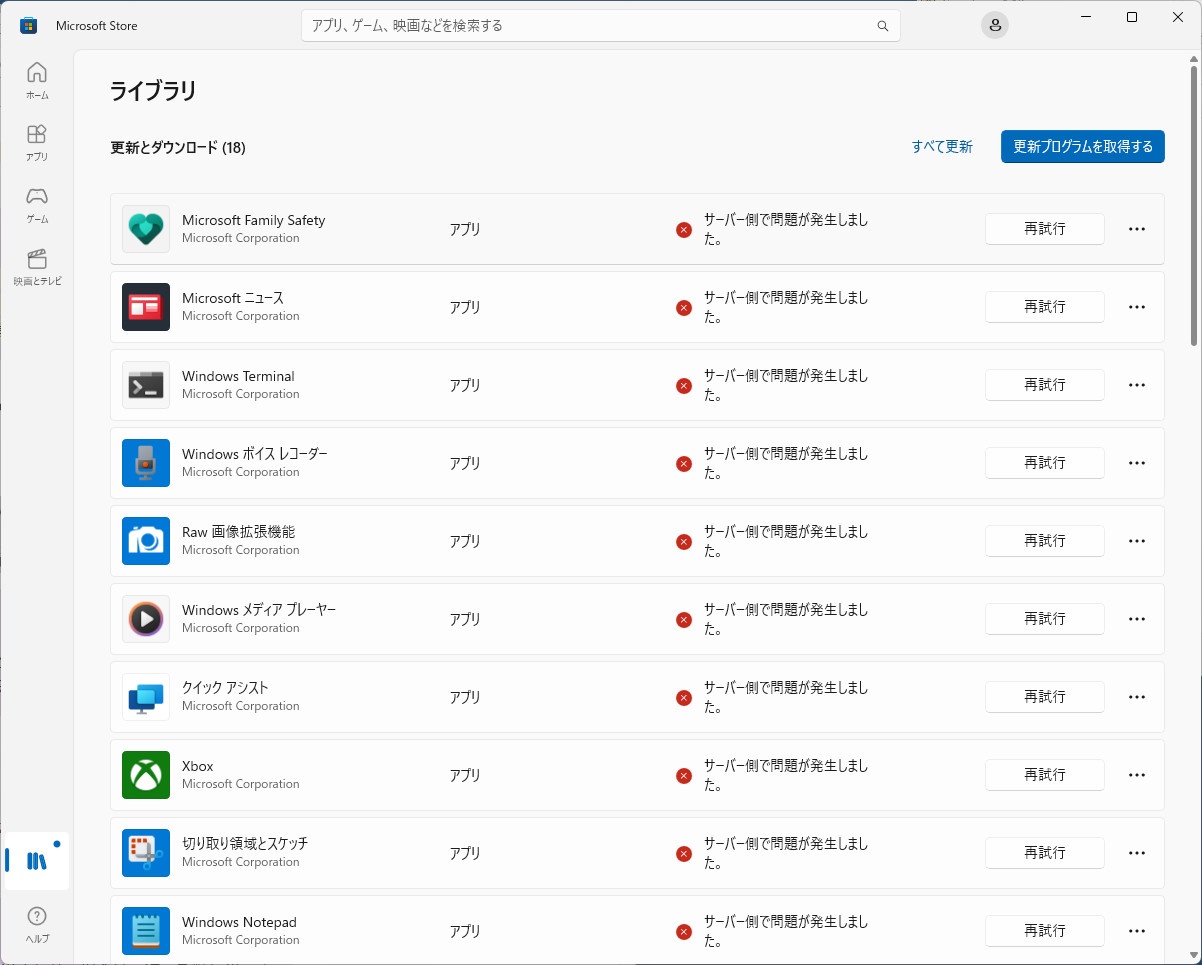
Task: Click the Windows Notepad app icon
Action: (x=146, y=931)
